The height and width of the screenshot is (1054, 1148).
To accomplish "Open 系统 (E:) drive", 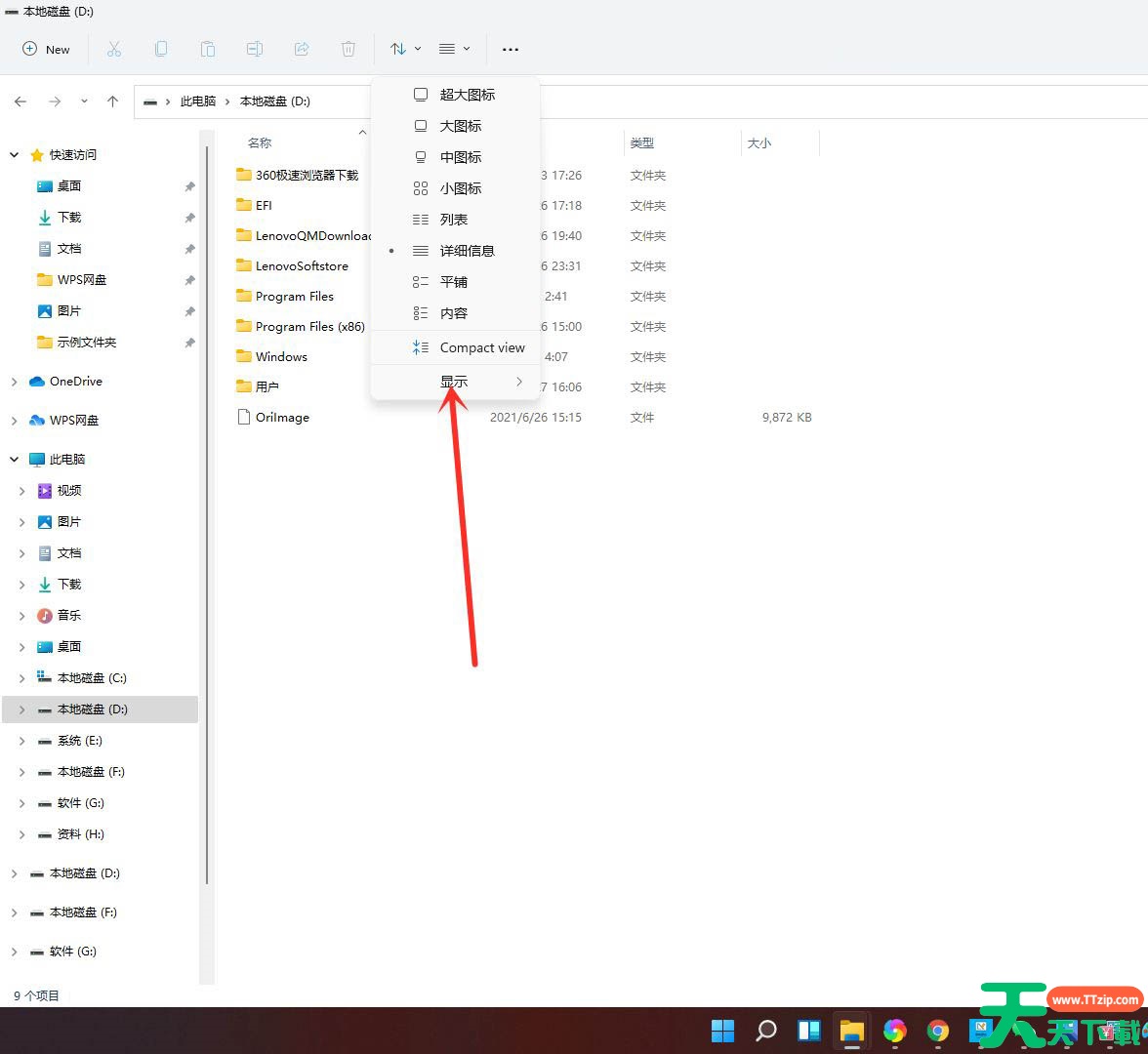I will pyautogui.click(x=69, y=741).
